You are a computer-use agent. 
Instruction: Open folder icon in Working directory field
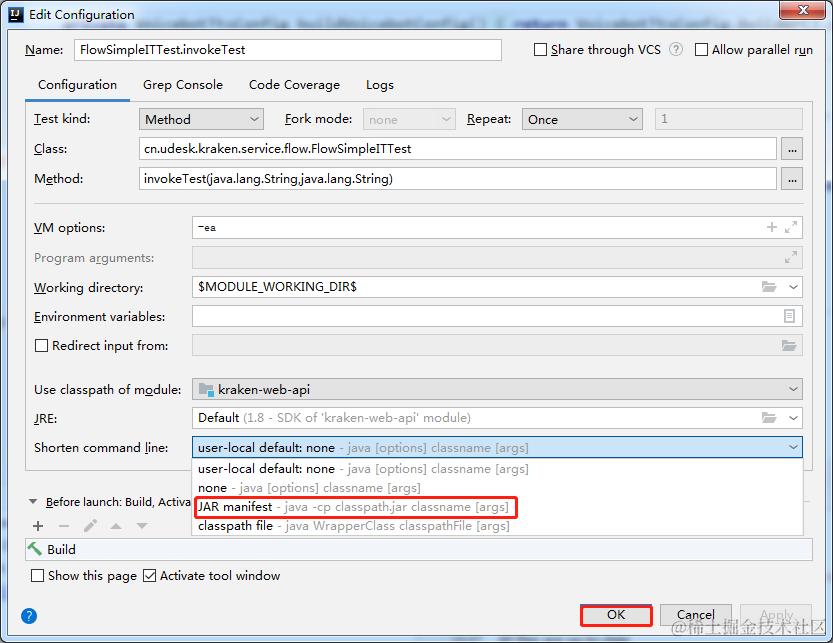[769, 287]
